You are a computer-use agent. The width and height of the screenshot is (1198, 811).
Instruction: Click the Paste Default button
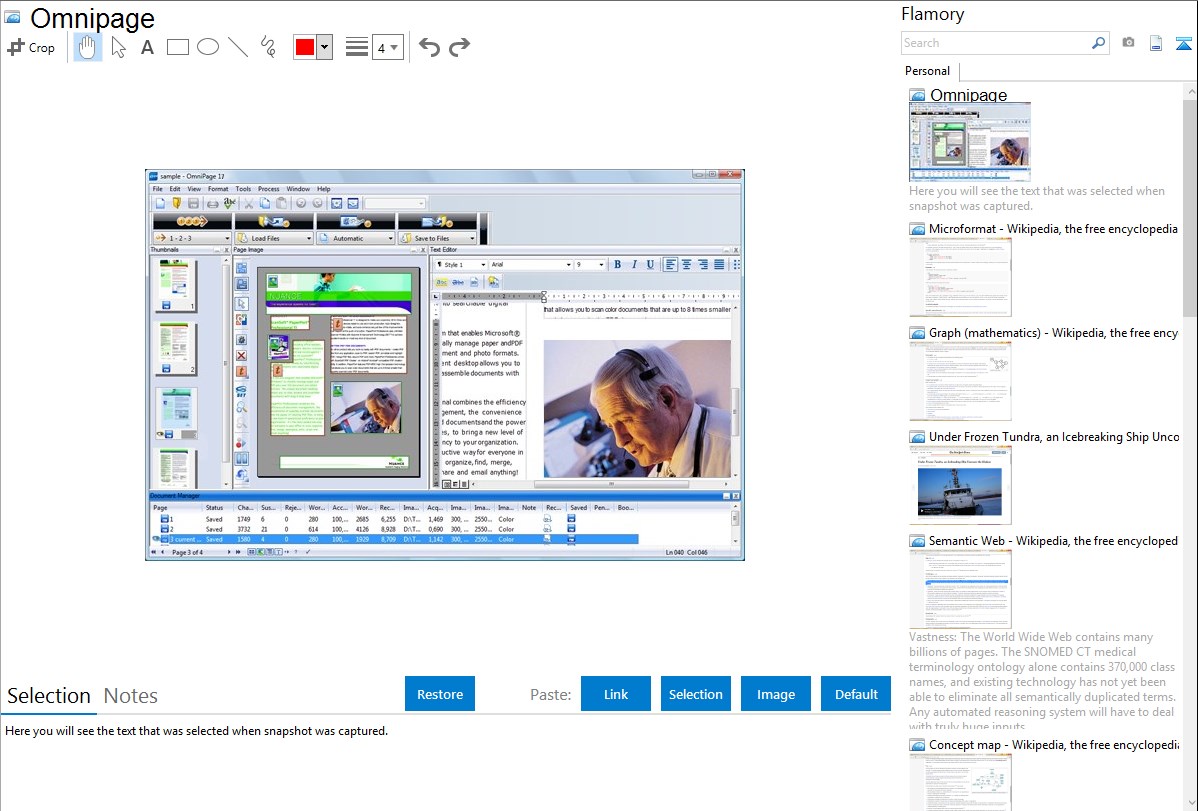856,694
